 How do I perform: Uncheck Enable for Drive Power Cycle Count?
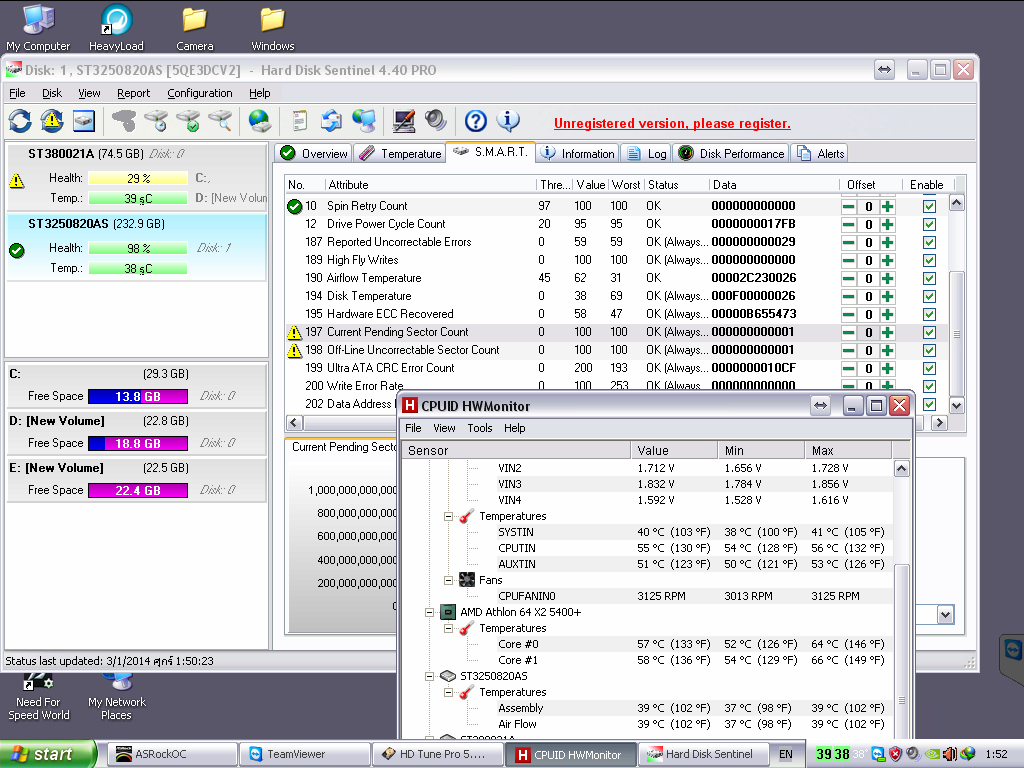[x=929, y=224]
